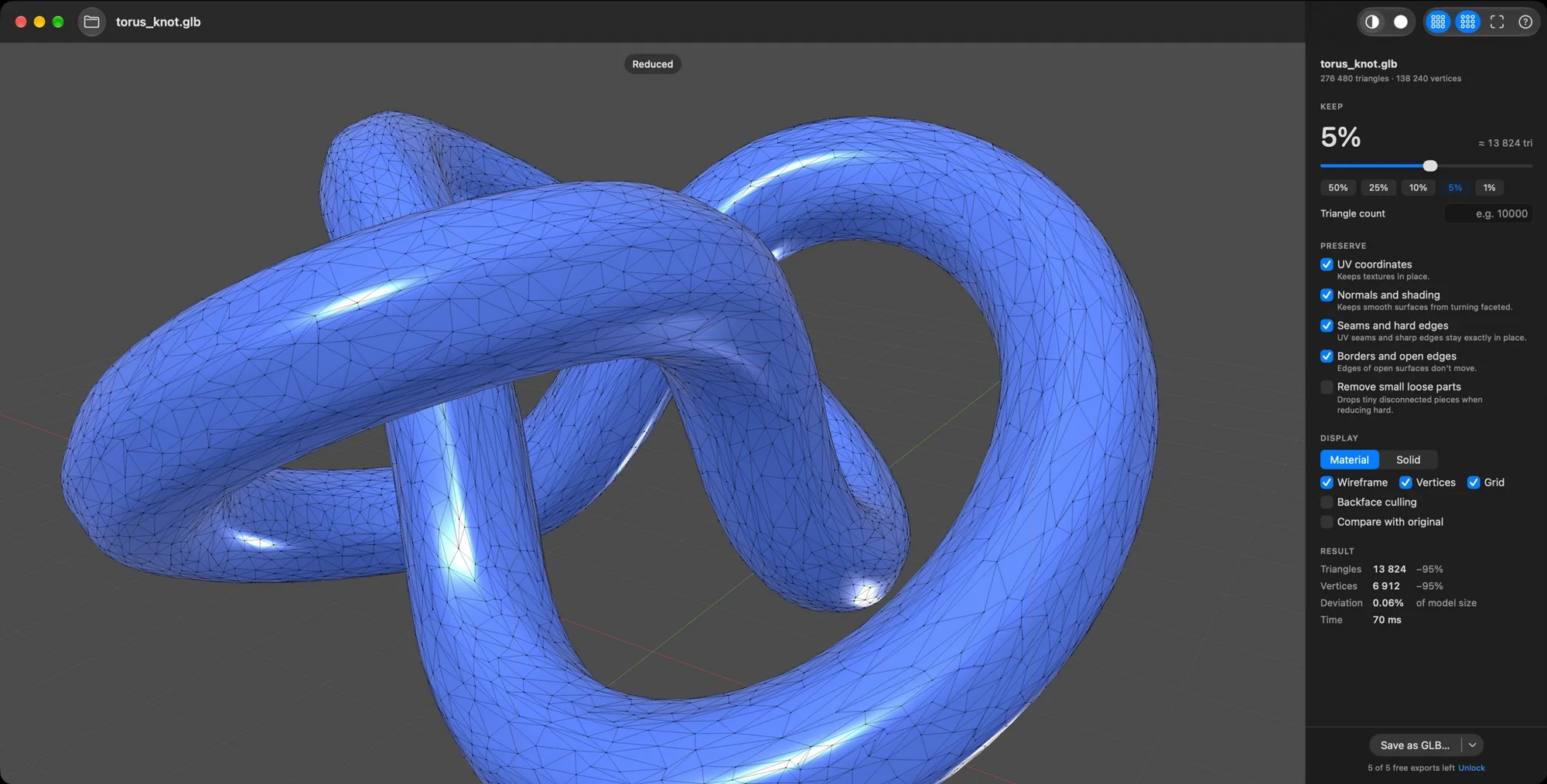Viewport: 1547px width, 784px height.
Task: Click the frame-to-fit view icon
Action: point(1497,22)
